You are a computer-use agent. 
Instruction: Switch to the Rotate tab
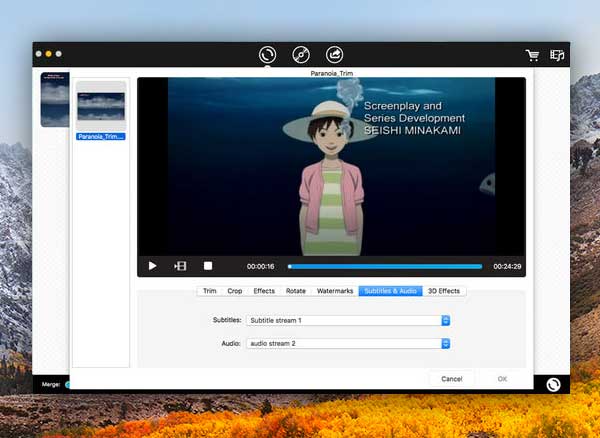click(296, 291)
